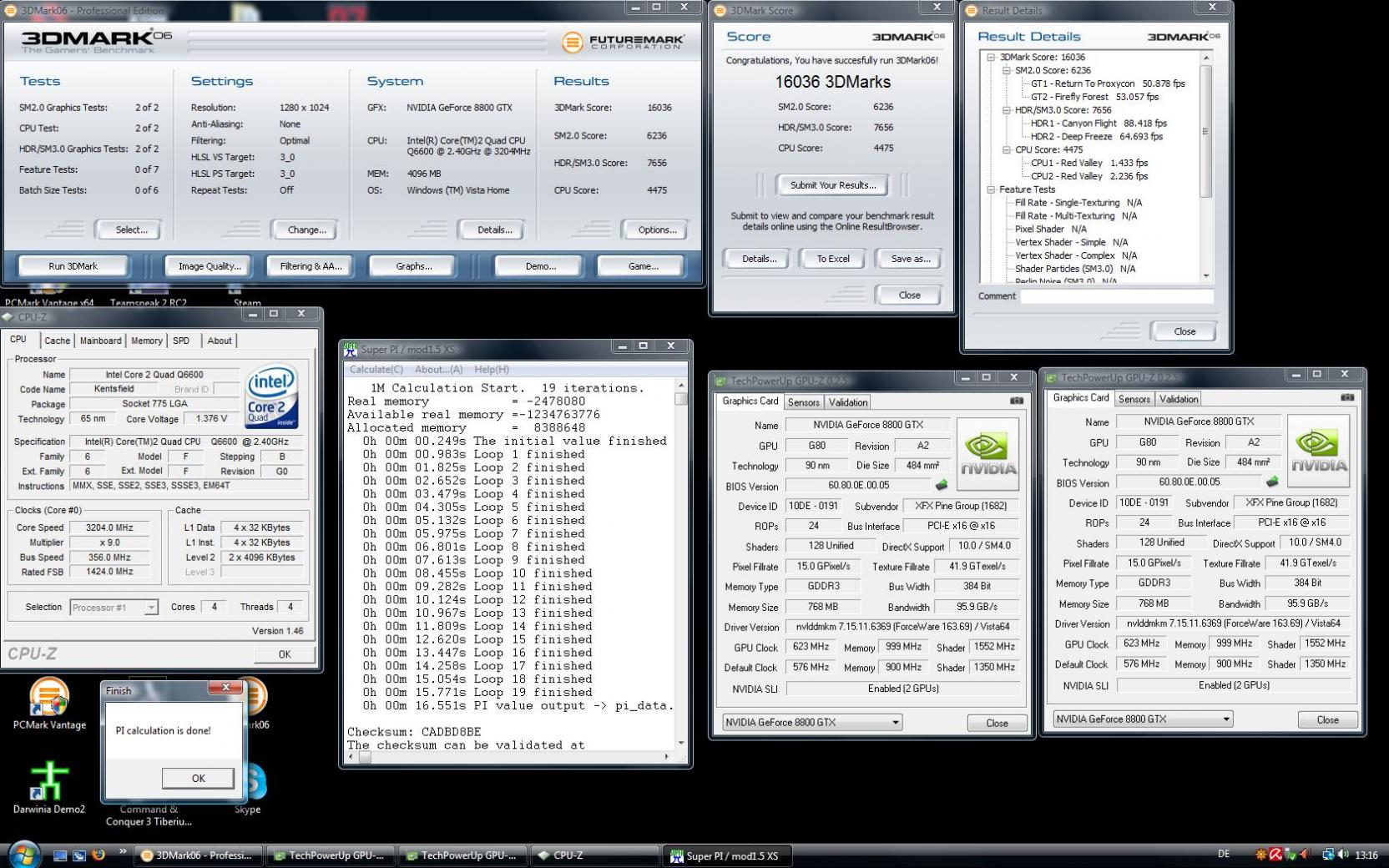This screenshot has width=1389, height=868.
Task: Click the NVIDIA logo in right-hand GPU-Z window
Action: (1319, 450)
